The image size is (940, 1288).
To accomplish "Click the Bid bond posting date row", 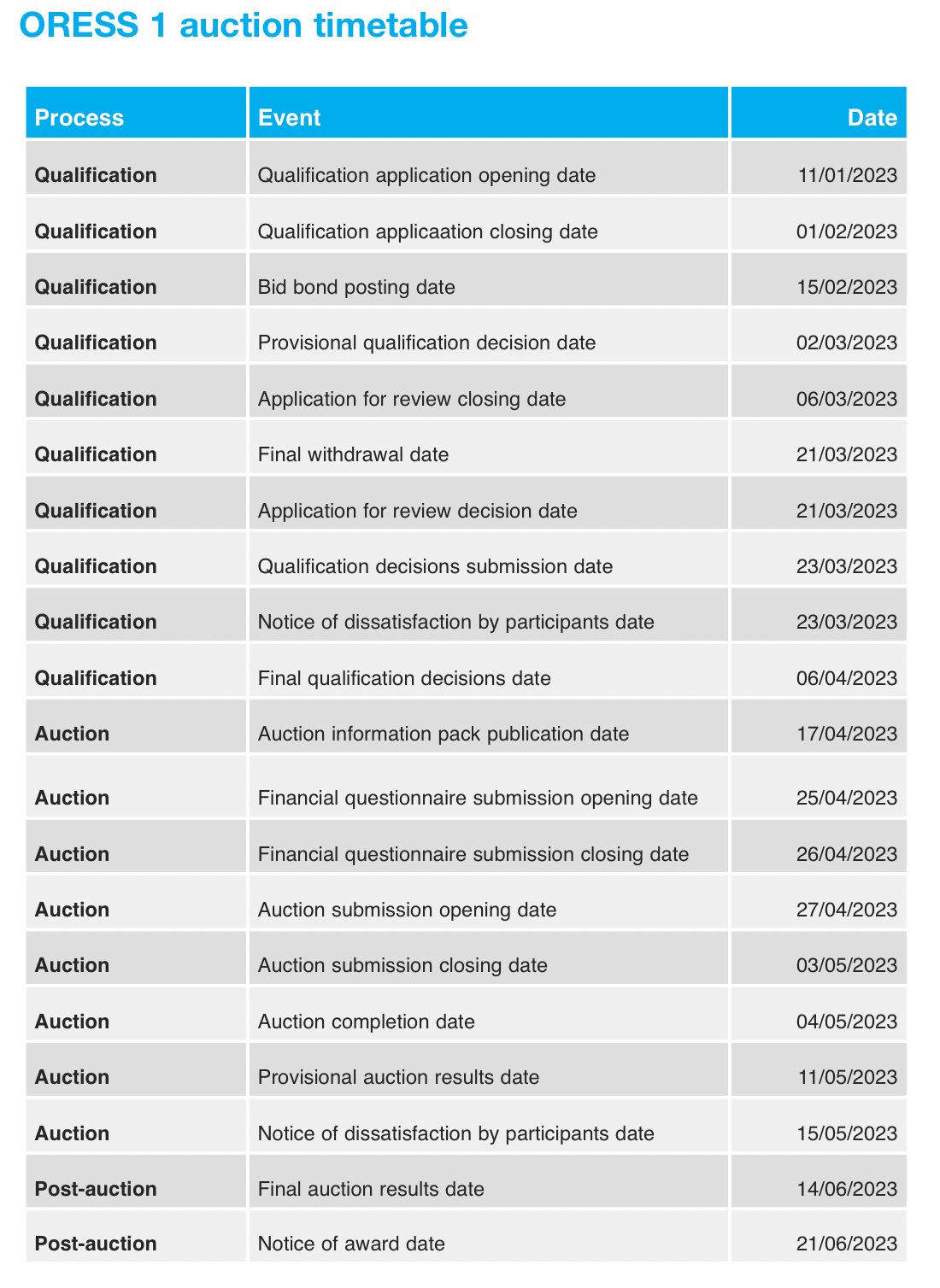I will [x=356, y=287].
